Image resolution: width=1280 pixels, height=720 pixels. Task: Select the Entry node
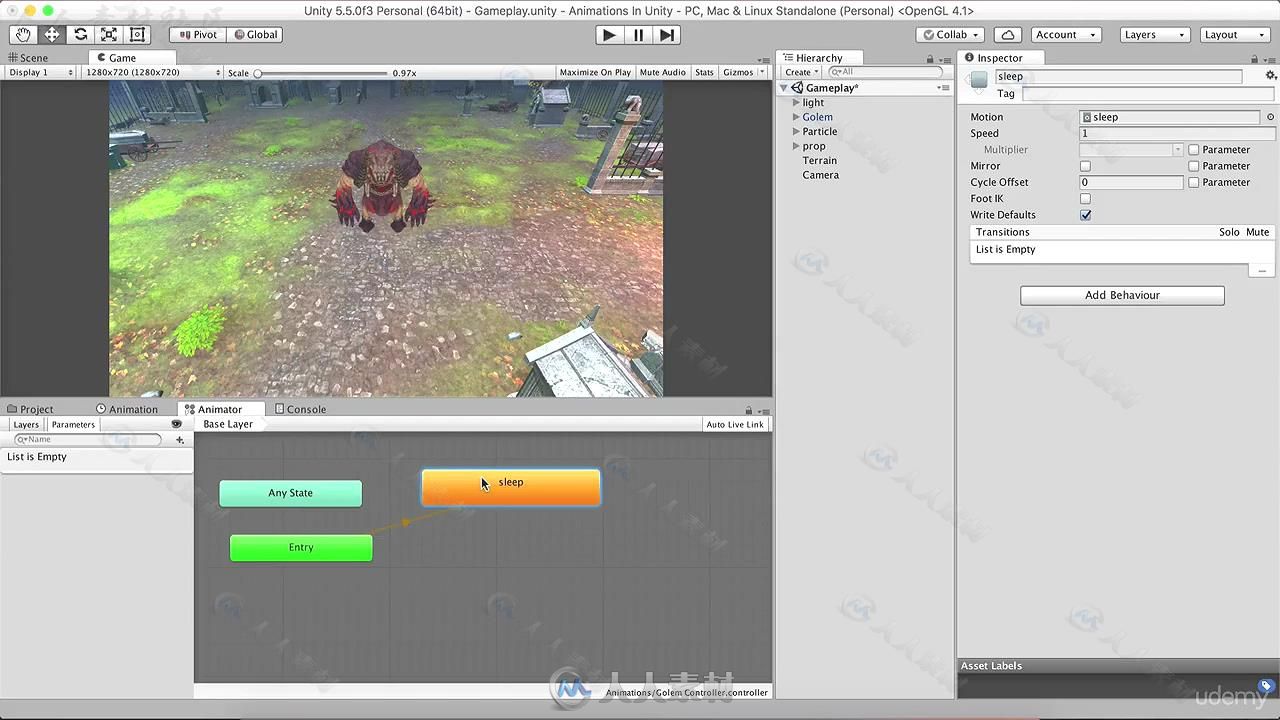(x=301, y=548)
